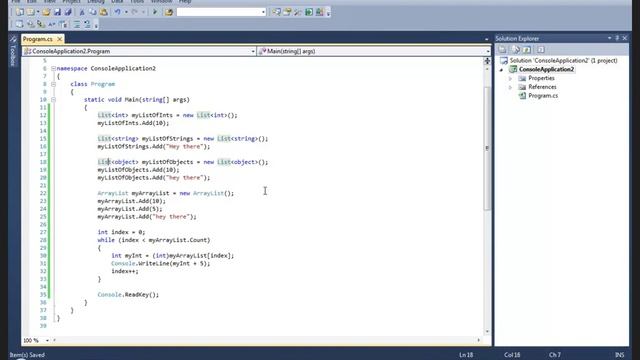Image resolution: width=640 pixels, height=360 pixels.
Task: Start debugging with the play arrow
Action: (155, 12)
